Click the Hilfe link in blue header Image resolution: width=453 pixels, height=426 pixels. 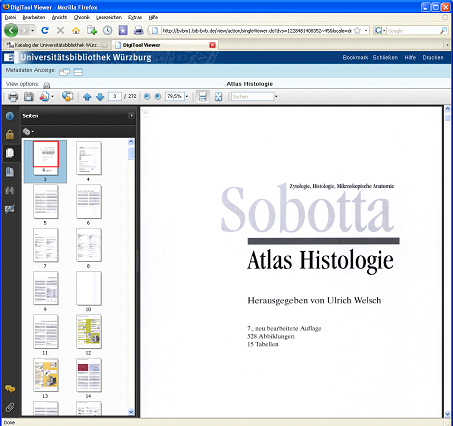410,58
